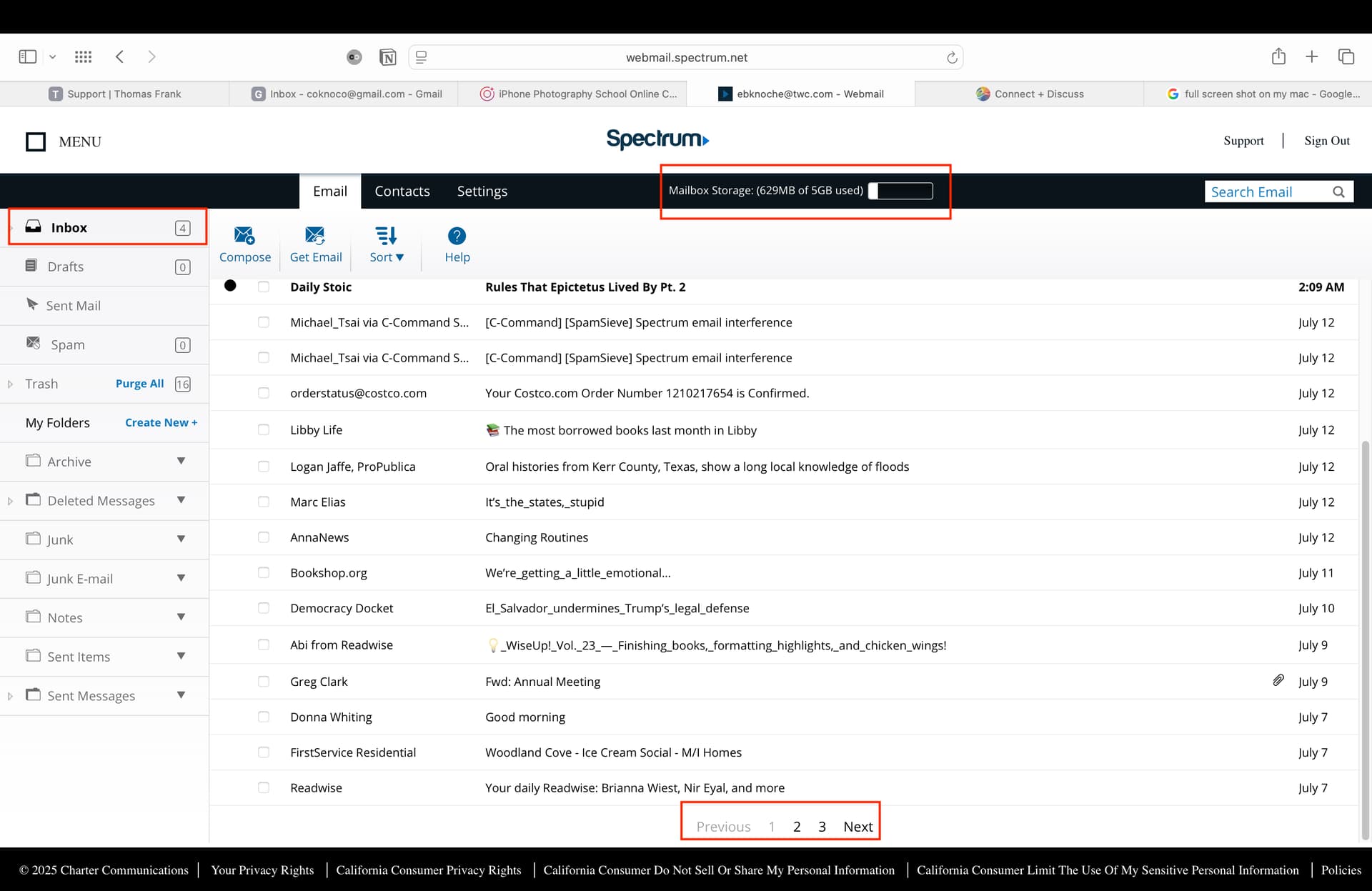Open the Fwd: Annual Meeting email

(x=542, y=682)
